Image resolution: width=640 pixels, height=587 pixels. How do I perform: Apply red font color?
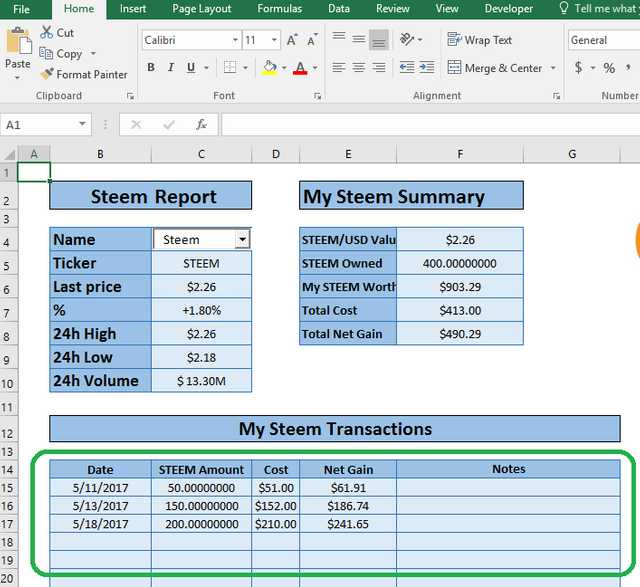[300, 67]
